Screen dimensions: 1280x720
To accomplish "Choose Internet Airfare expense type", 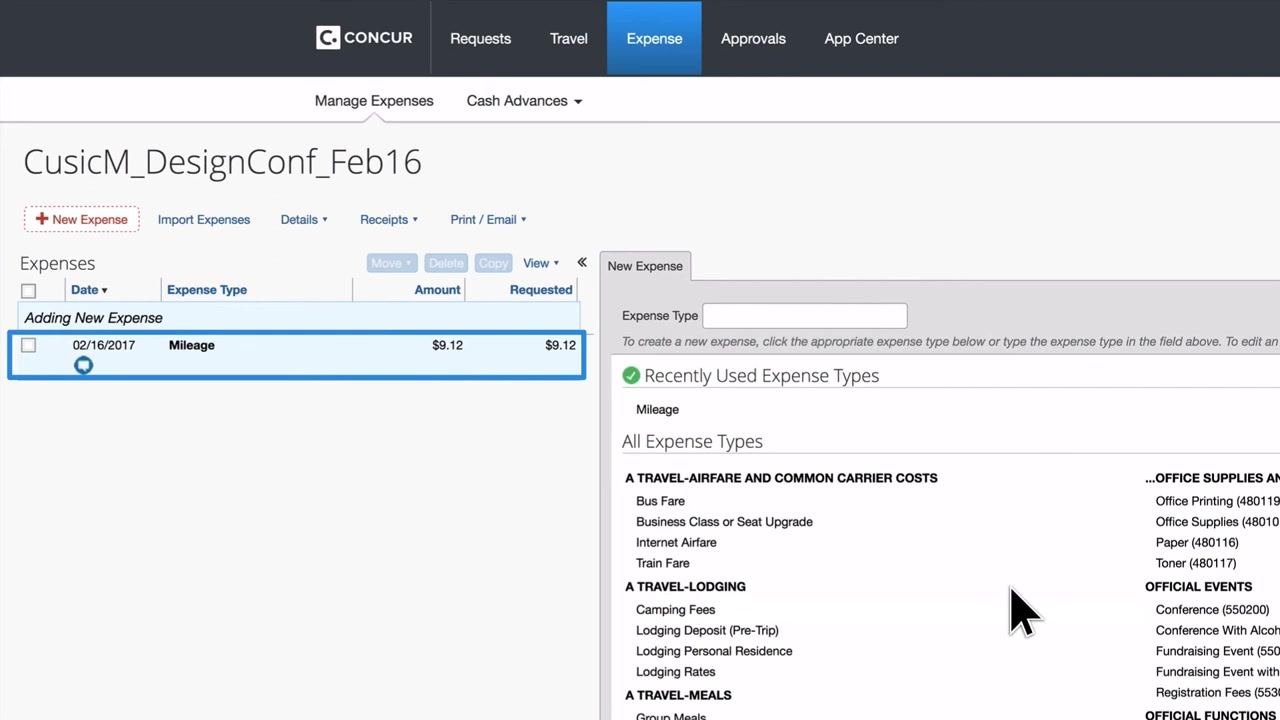I will [x=676, y=542].
